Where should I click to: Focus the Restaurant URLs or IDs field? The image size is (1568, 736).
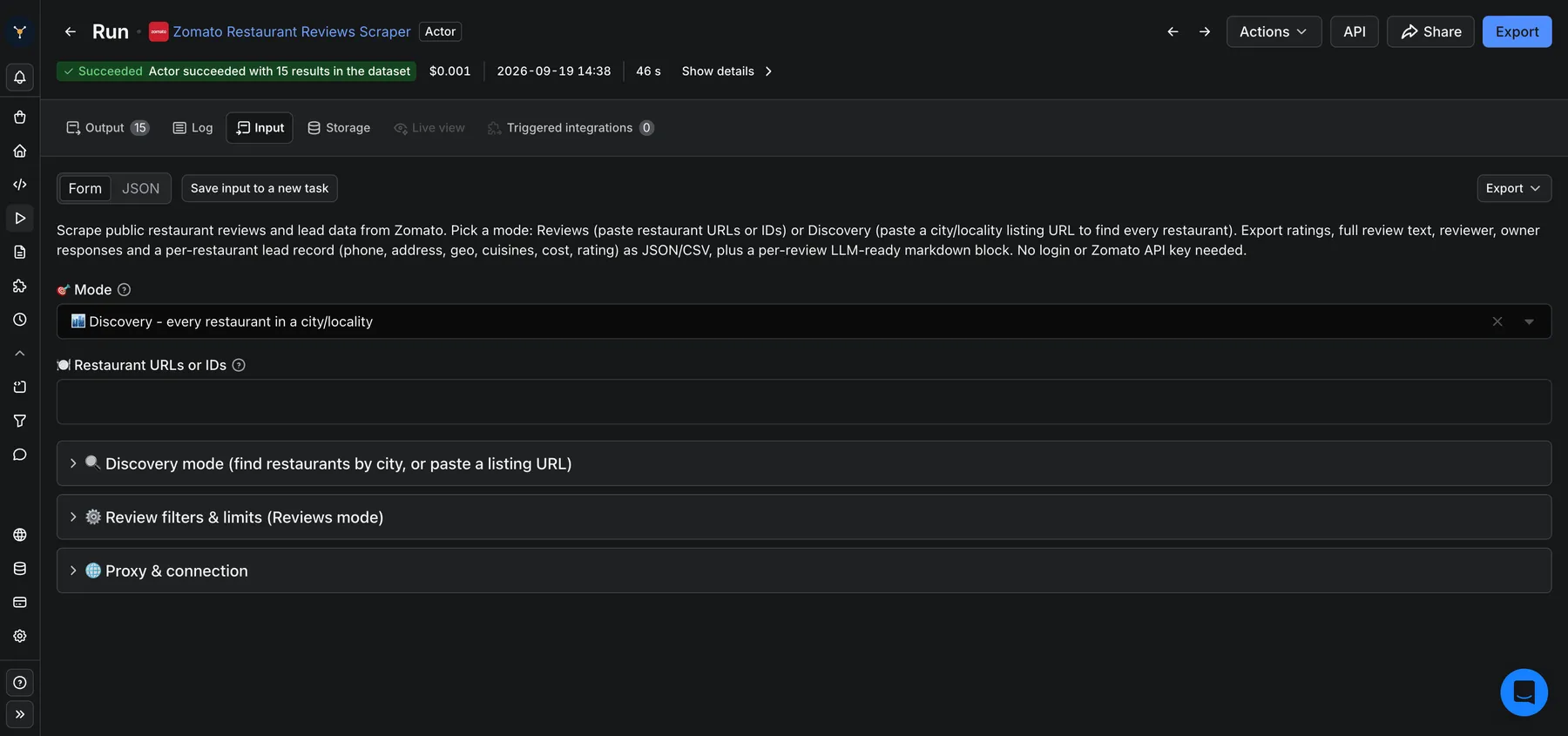tap(803, 402)
